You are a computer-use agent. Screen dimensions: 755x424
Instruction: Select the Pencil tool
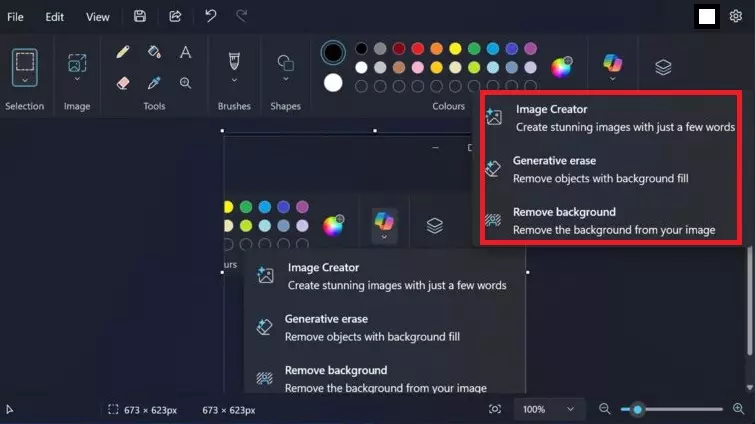click(123, 52)
